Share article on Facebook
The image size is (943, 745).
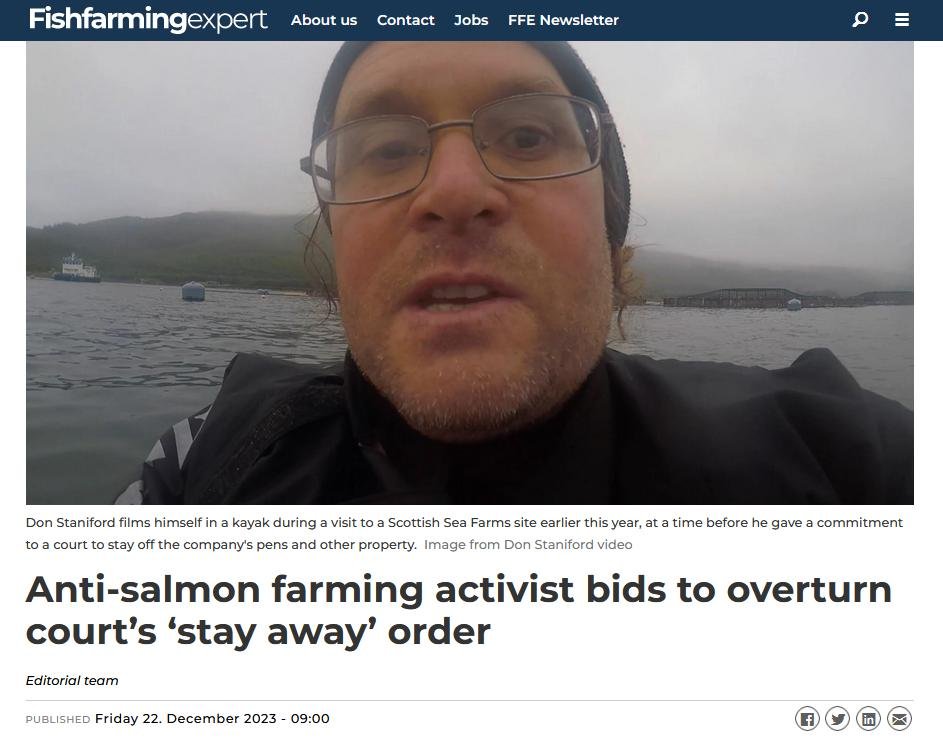(x=807, y=719)
